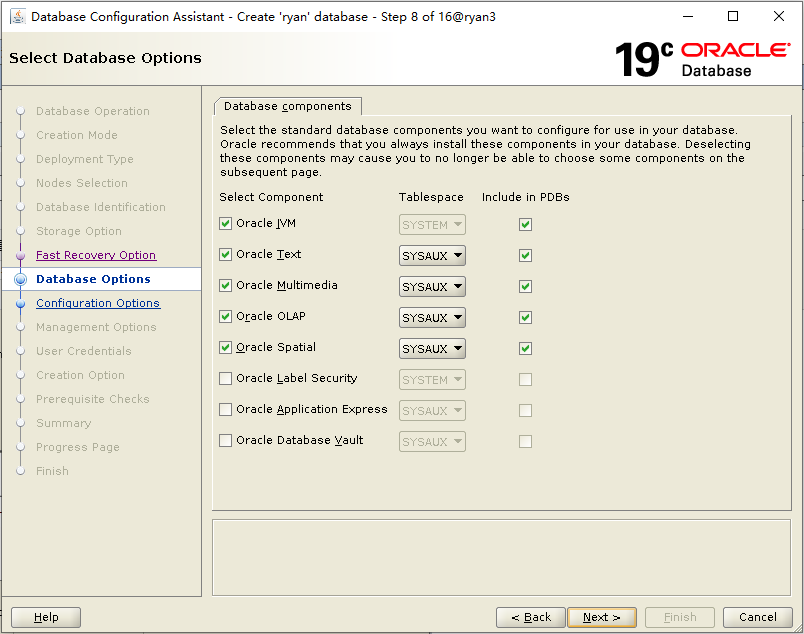
Task: Click the Tablespace column header
Action: 431,197
